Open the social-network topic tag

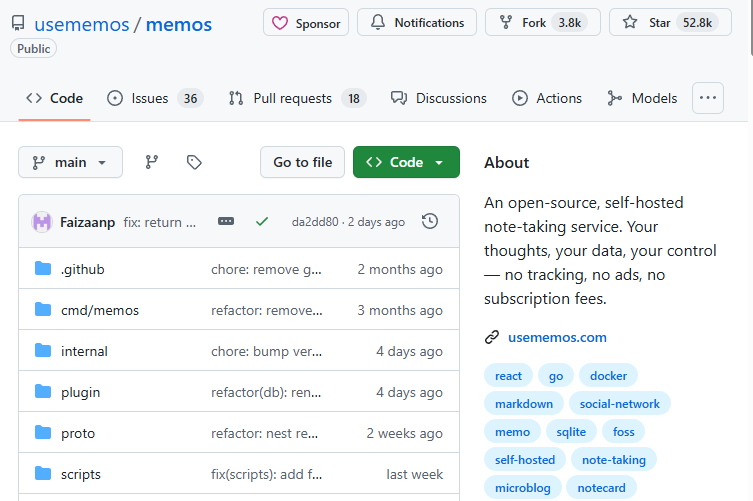(x=619, y=403)
